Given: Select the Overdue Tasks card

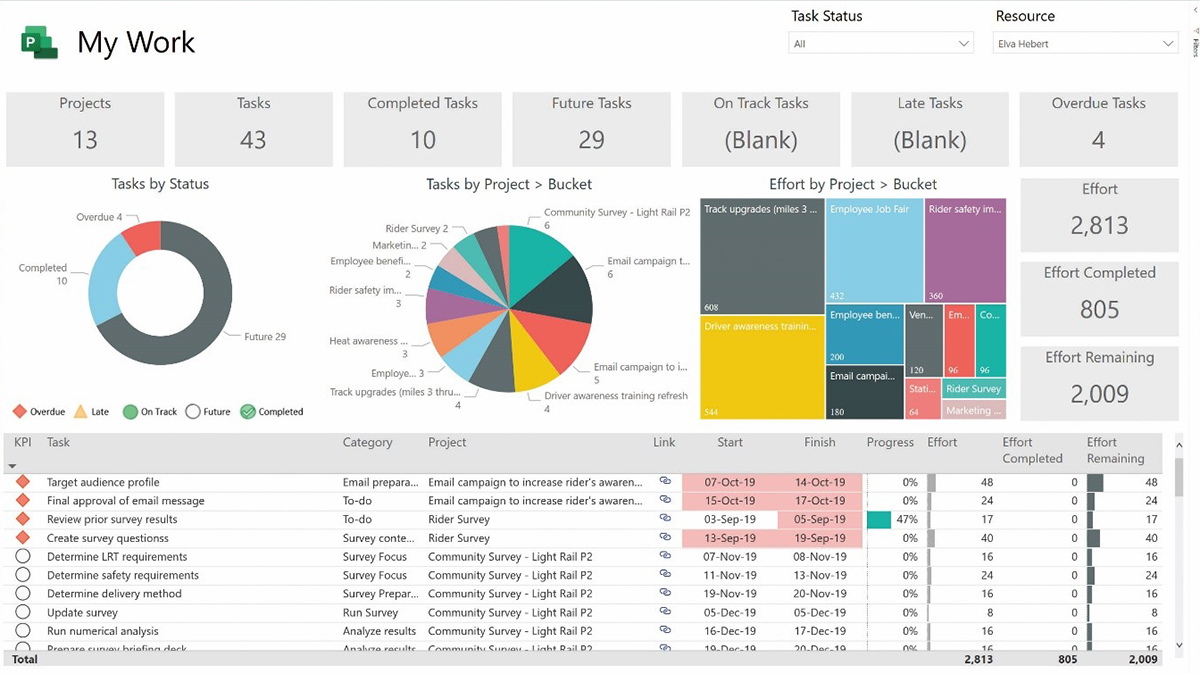Looking at the screenshot, I should point(1098,129).
